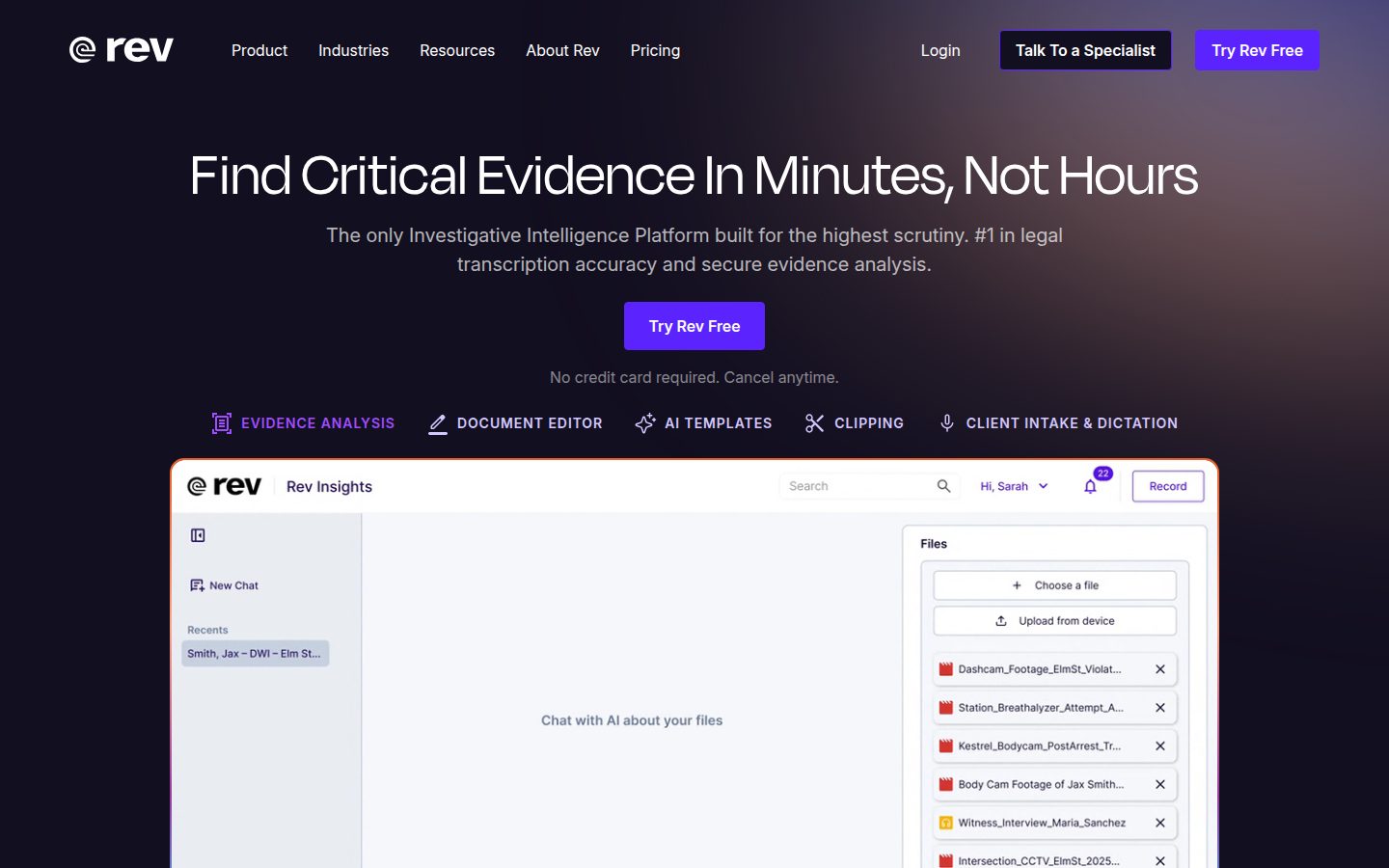Click the video icon of Dashcam_Footage file
This screenshot has width=1389, height=868.
pyautogui.click(x=946, y=669)
